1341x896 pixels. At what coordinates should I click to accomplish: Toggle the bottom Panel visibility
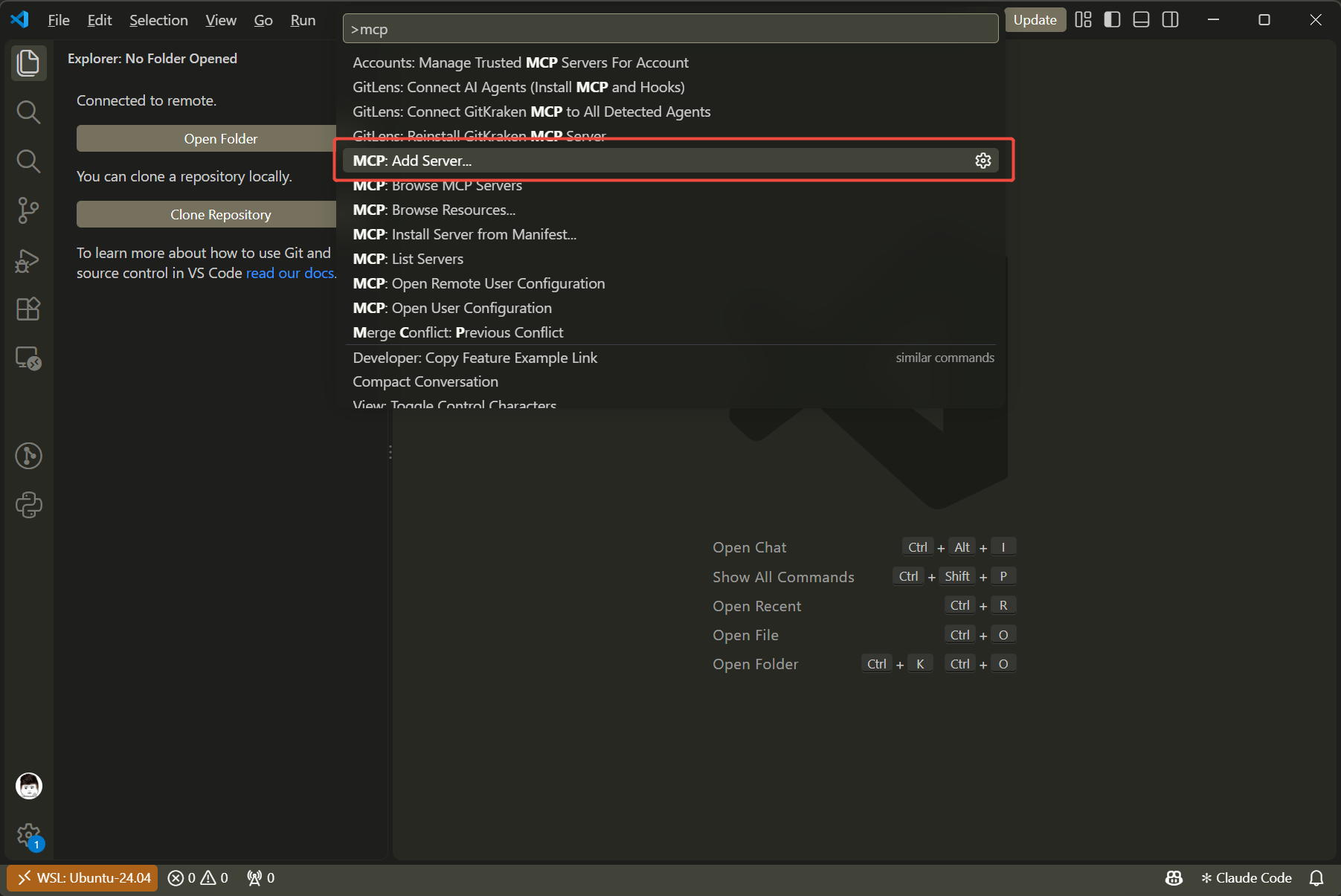[1141, 20]
